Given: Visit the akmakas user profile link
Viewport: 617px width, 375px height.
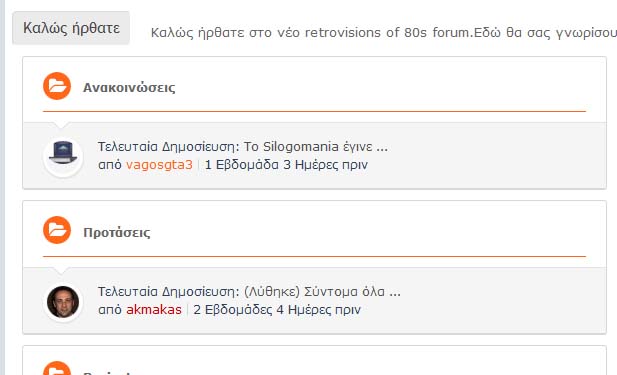Looking at the screenshot, I should tap(154, 310).
